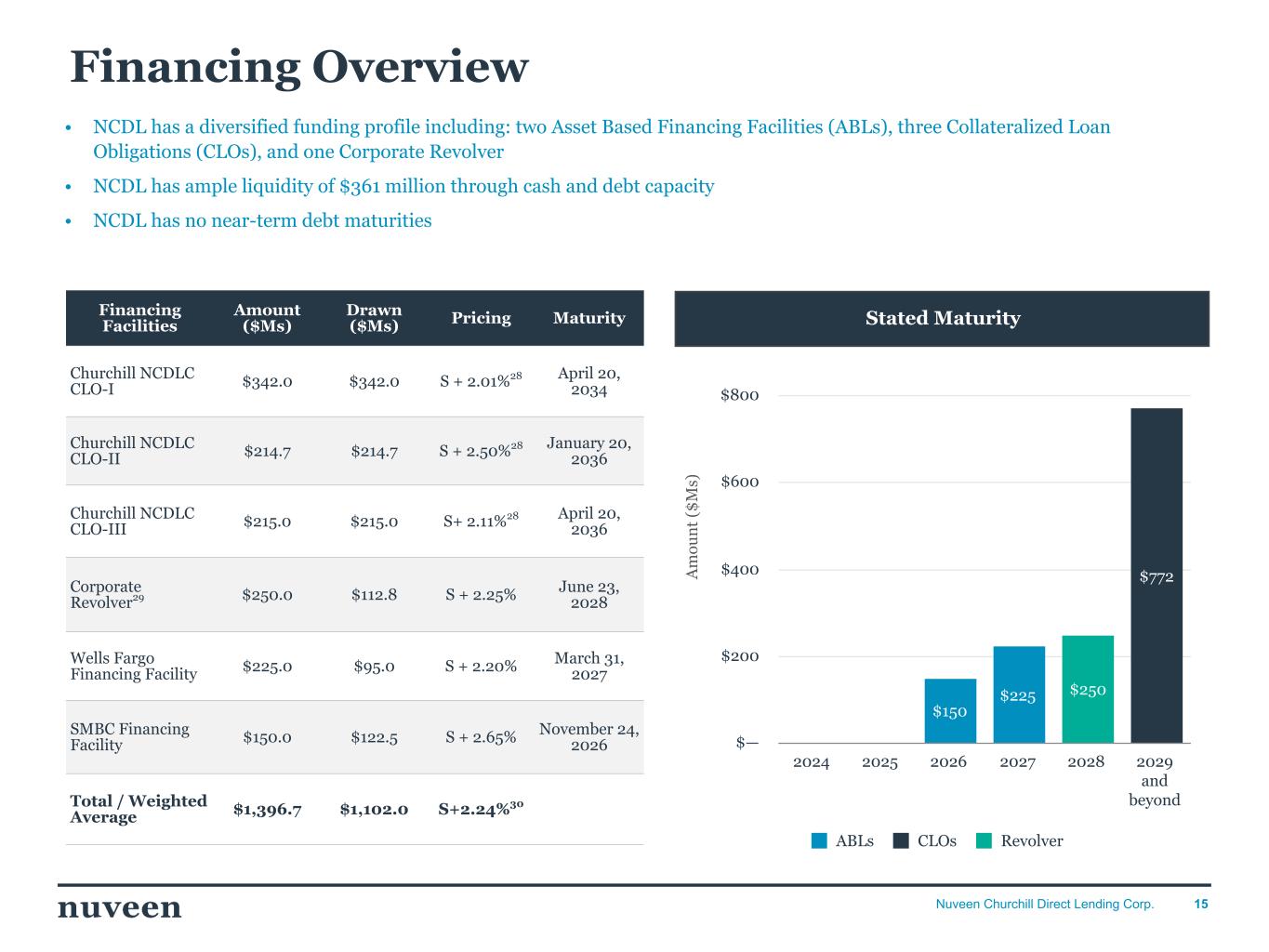This screenshot has width=1269, height=952.
Task: Select the Corporate Revolver row label
Action: pos(107,594)
